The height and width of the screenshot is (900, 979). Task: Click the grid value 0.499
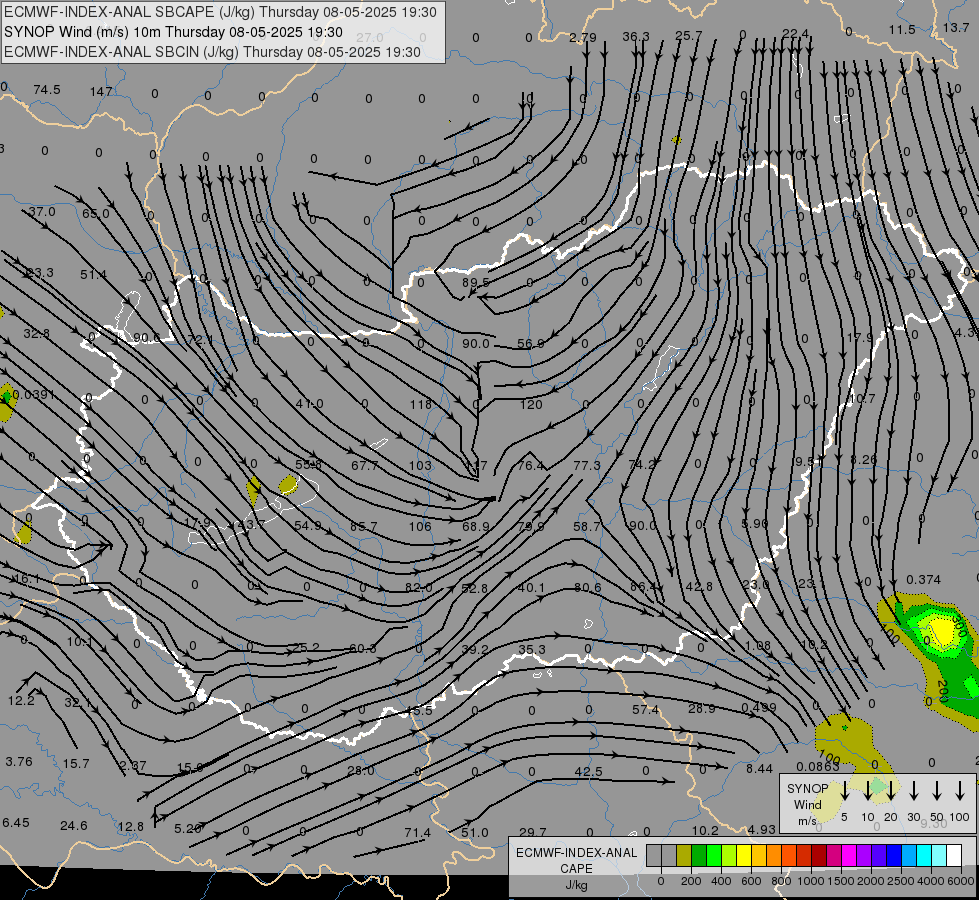point(759,707)
